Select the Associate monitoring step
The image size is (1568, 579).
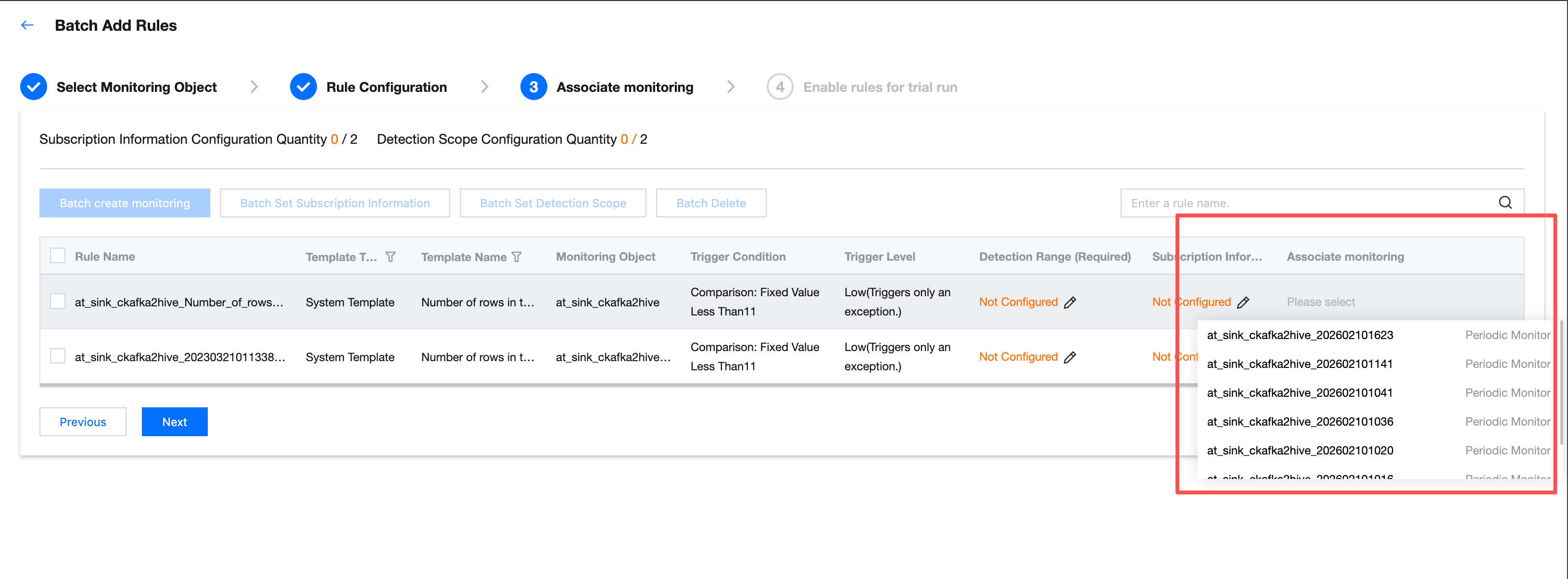624,87
